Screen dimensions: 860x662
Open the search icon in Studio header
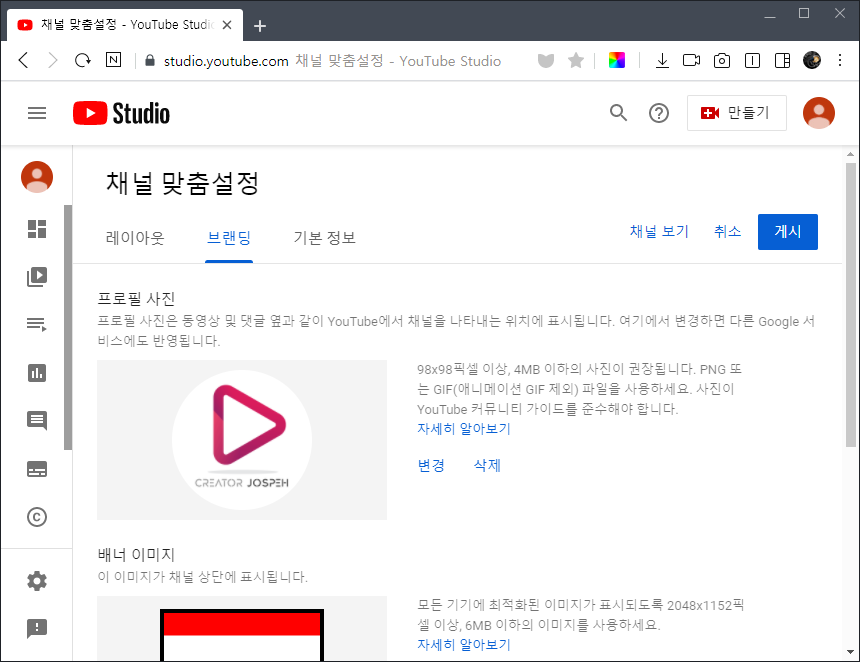click(x=618, y=113)
